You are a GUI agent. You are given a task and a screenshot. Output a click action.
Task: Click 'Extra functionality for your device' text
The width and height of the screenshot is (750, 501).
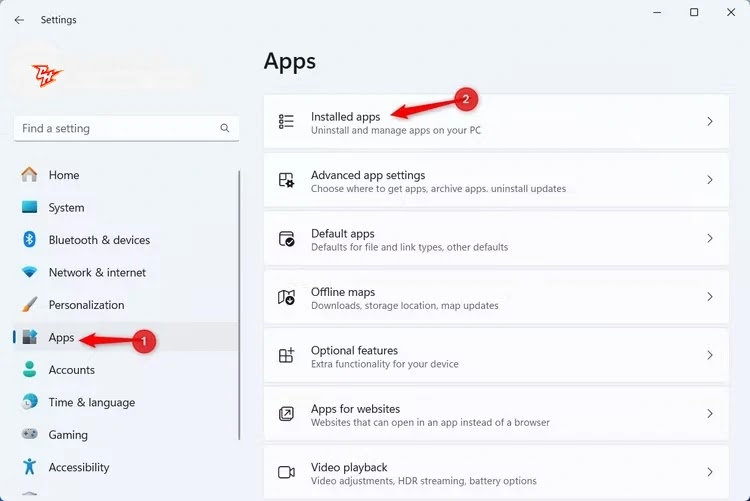(385, 364)
